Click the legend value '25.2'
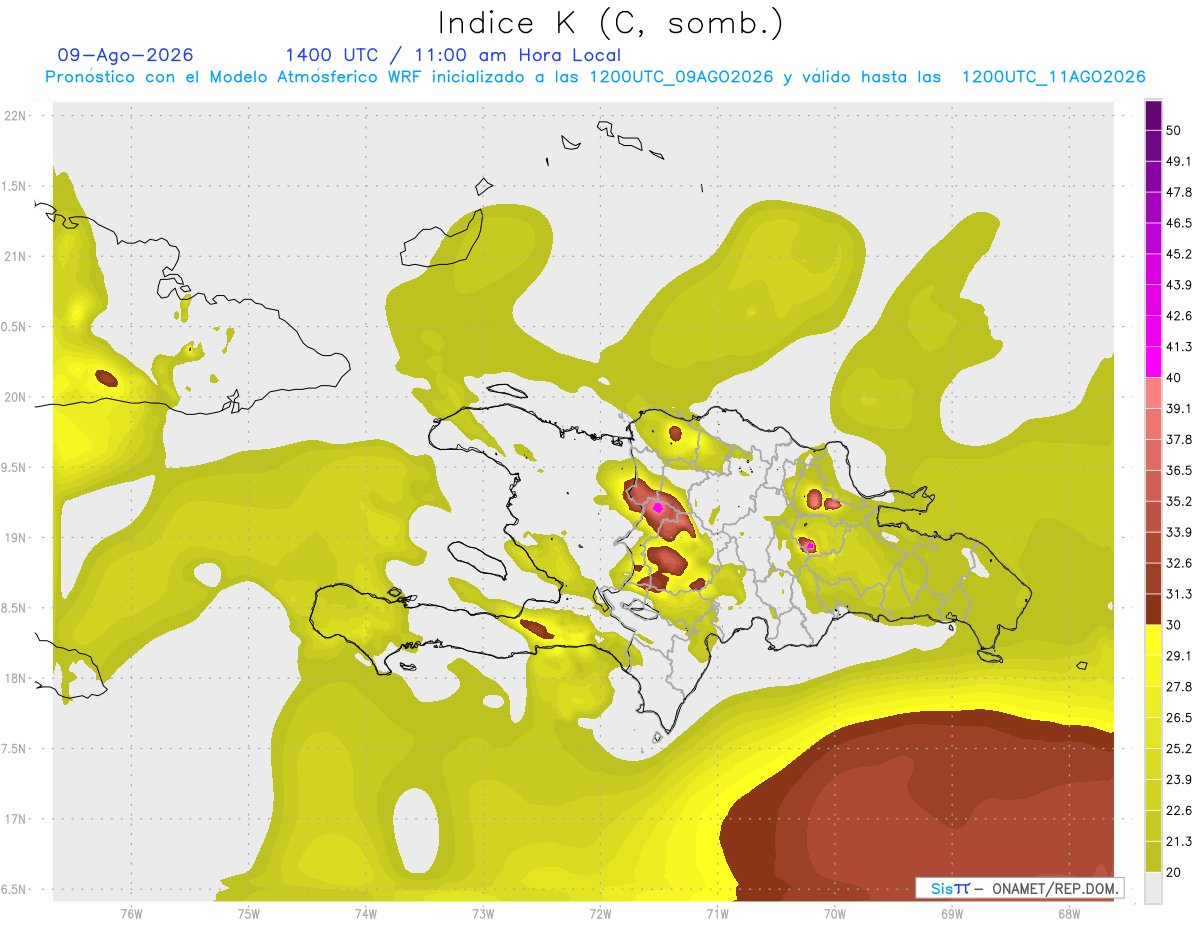Screen dimensions: 1200x927 (x=1179, y=748)
